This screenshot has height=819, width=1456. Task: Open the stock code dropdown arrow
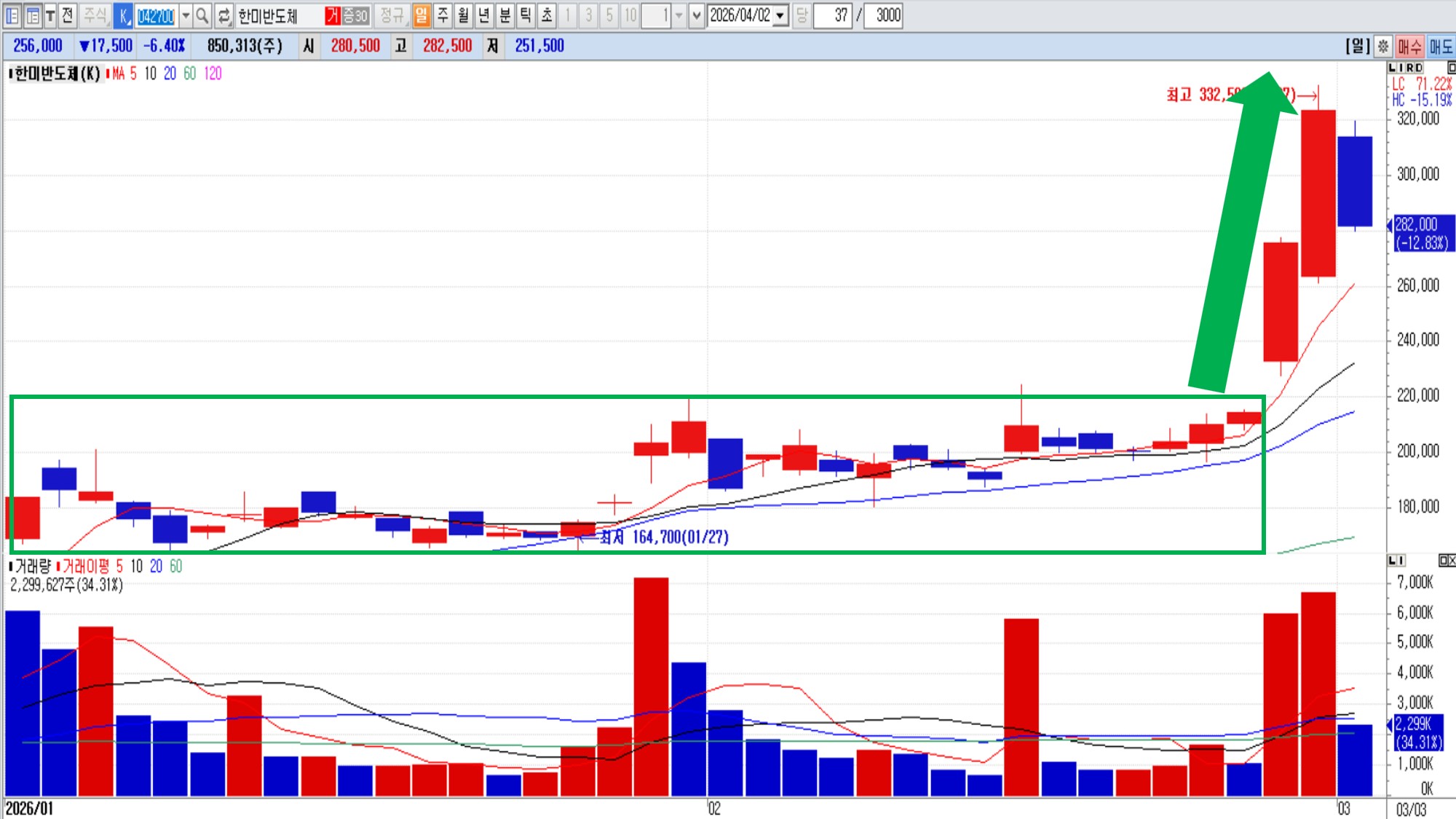coord(186,15)
